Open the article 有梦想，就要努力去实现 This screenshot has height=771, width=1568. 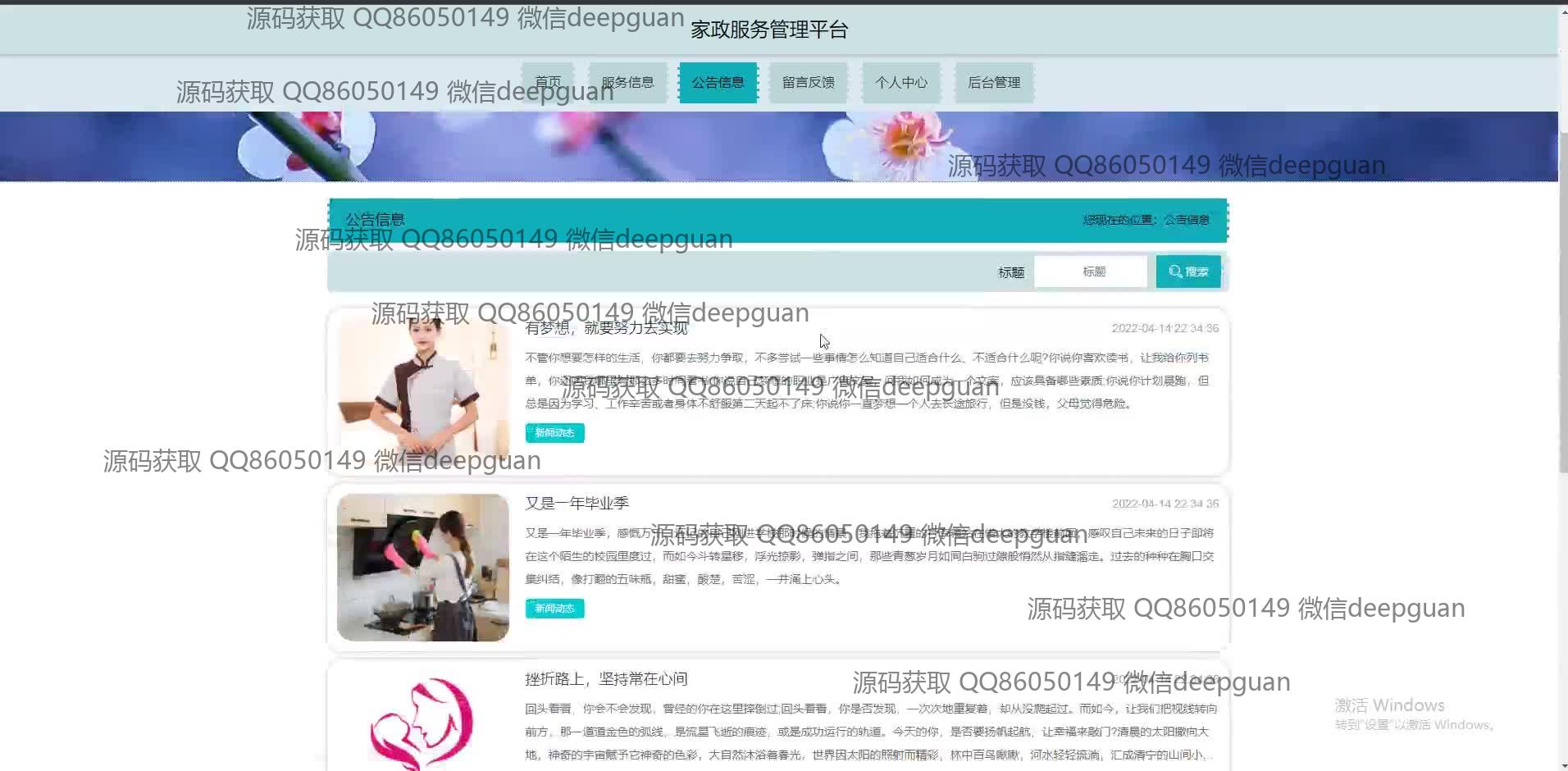coord(606,328)
